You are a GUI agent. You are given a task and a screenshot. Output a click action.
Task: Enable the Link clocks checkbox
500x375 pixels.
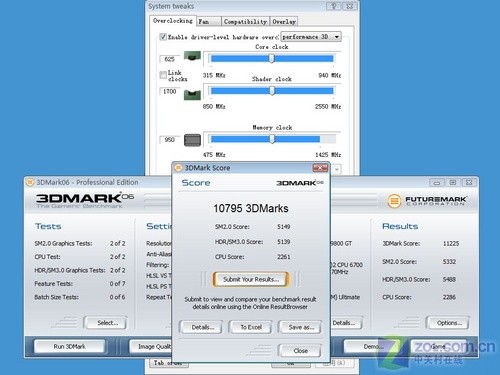tap(163, 75)
